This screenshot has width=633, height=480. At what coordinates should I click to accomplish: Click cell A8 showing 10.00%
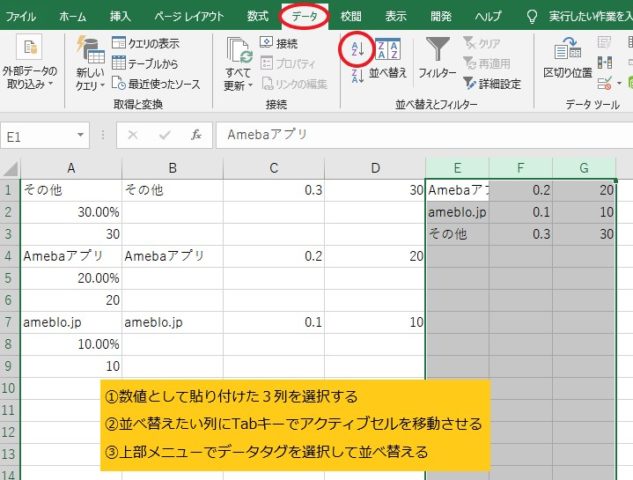[71, 344]
